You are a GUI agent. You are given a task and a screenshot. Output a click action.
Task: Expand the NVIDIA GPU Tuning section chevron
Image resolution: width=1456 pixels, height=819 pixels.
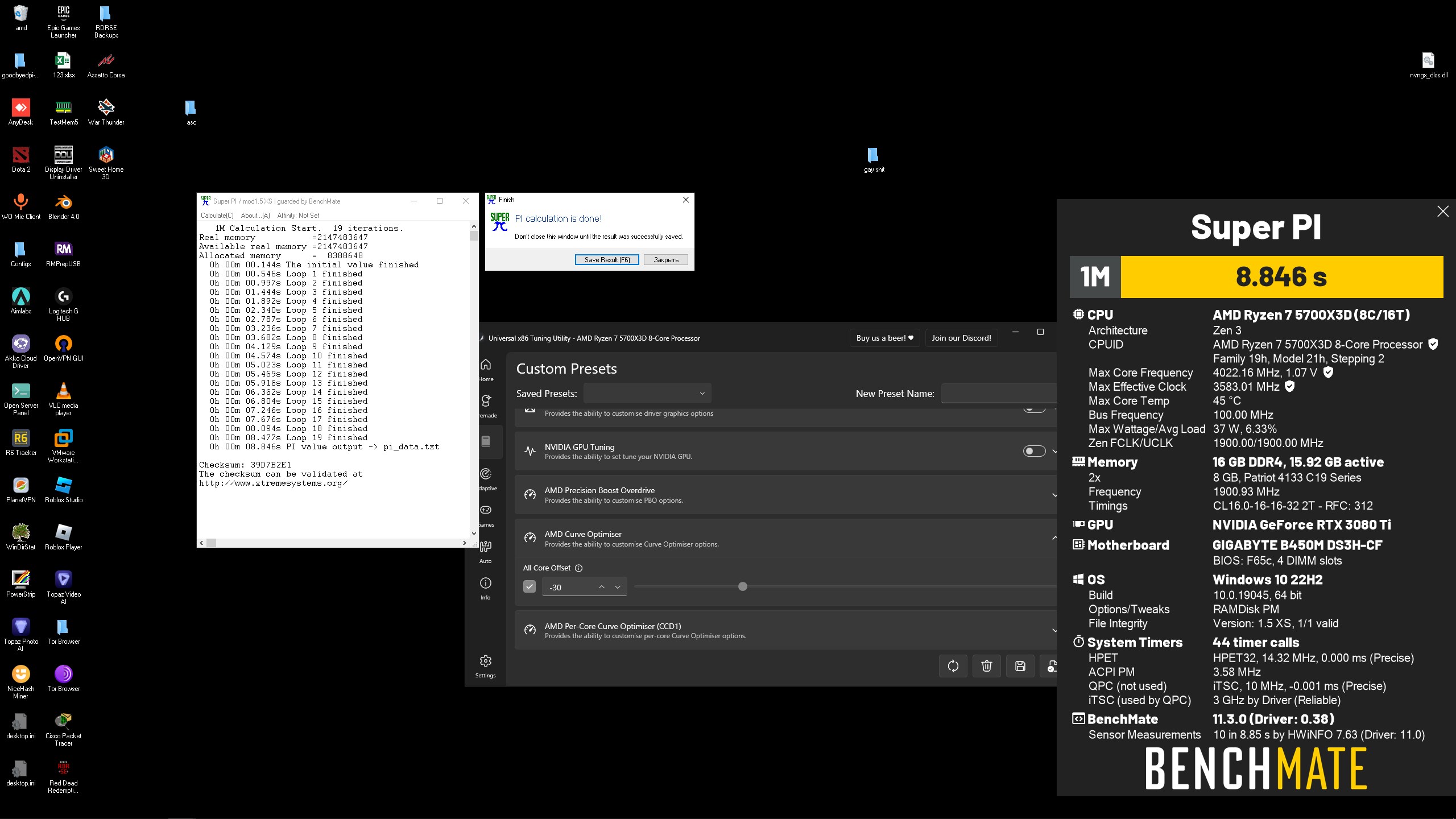[x=1054, y=452]
